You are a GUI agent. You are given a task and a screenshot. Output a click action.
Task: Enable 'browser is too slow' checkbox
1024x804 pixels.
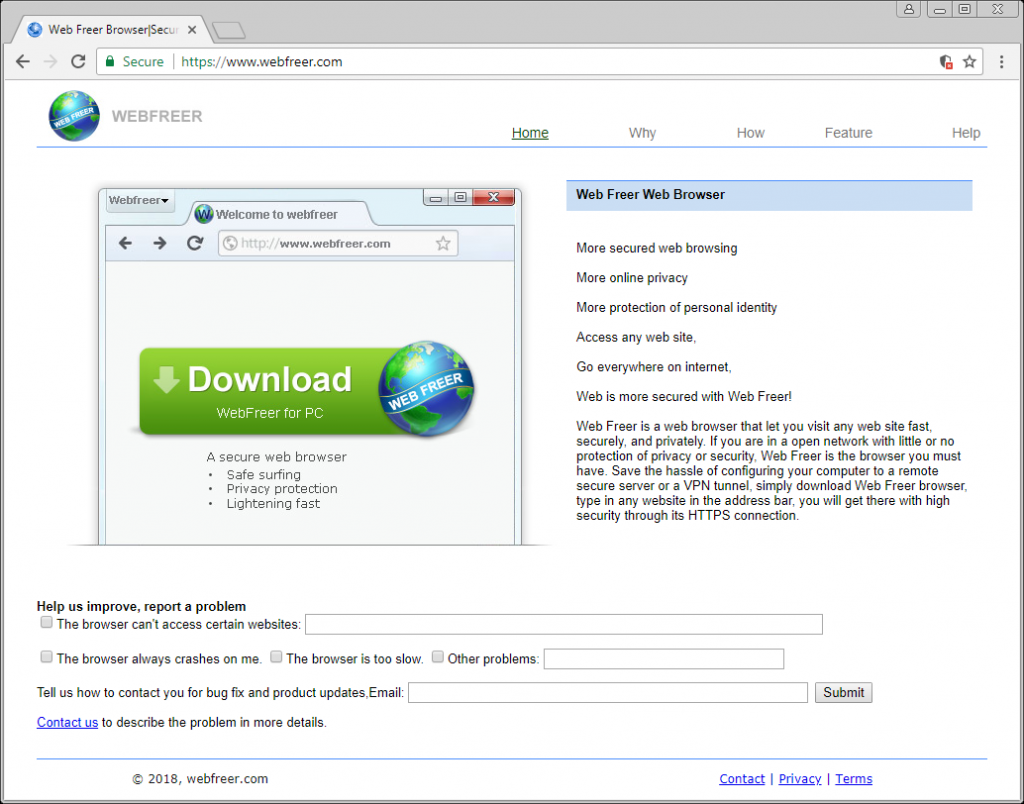(275, 657)
